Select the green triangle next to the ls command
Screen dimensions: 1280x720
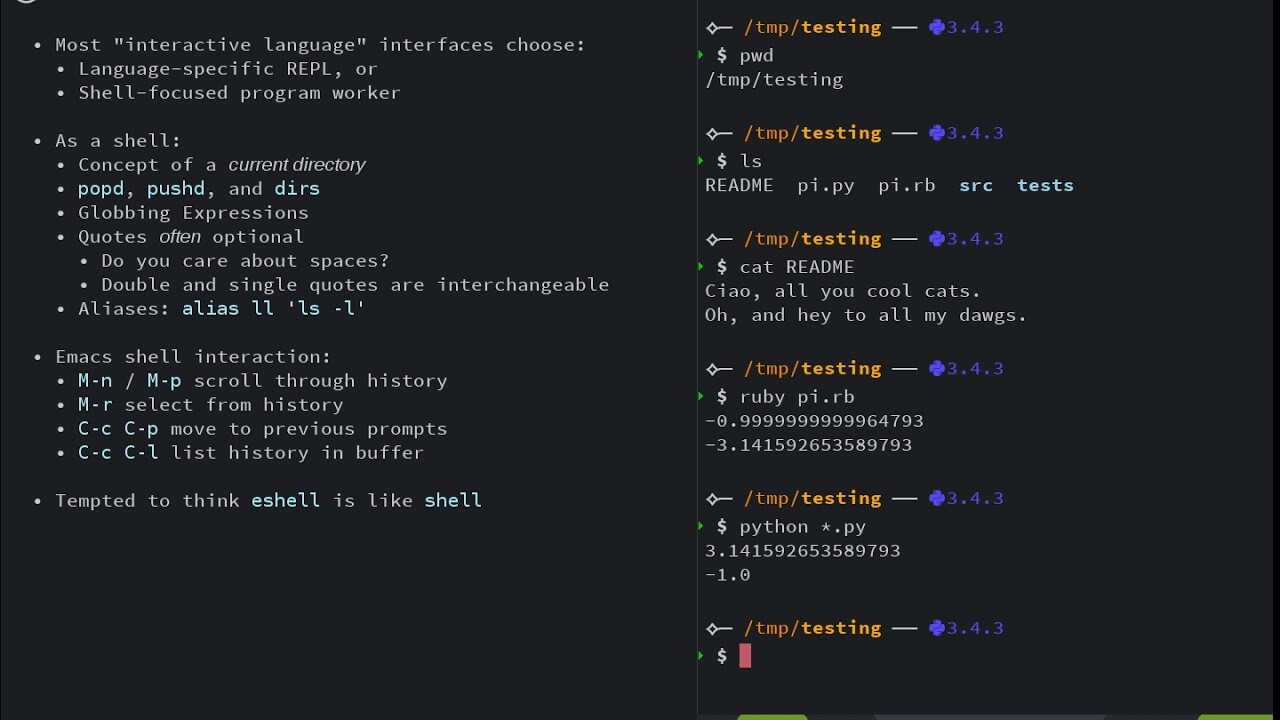700,160
